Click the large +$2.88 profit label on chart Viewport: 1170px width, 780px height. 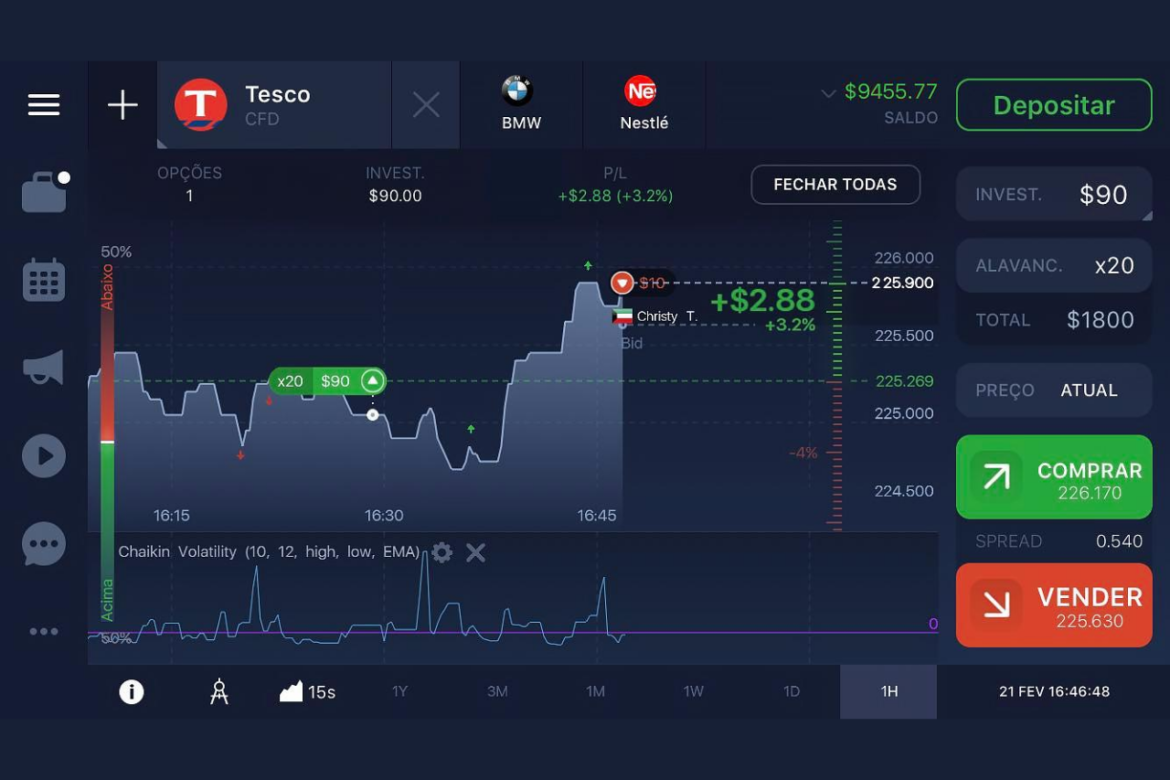tap(762, 300)
